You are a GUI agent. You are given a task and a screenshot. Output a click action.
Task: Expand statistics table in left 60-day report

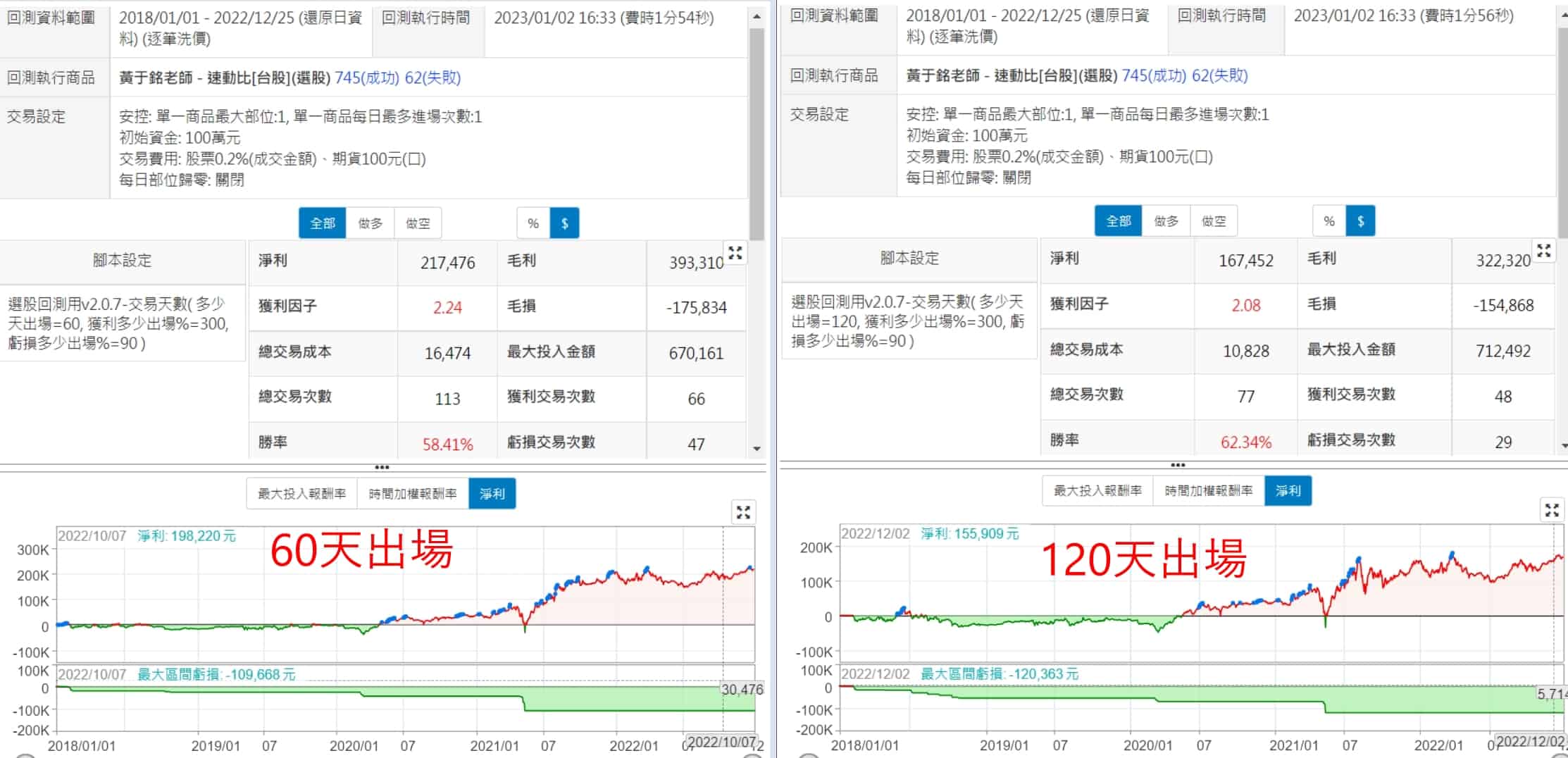pyautogui.click(x=735, y=254)
